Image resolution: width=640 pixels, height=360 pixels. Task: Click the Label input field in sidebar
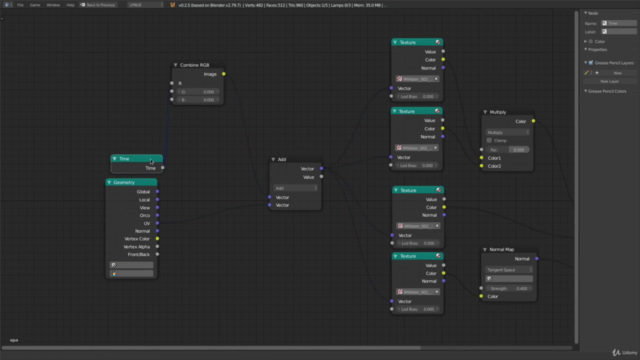point(619,31)
